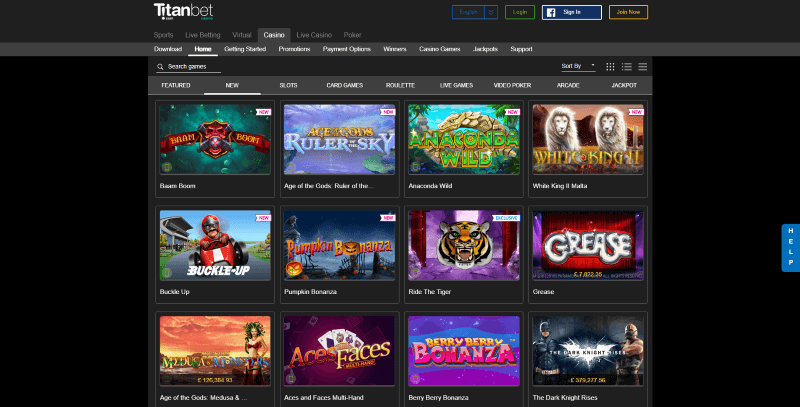Screen dimensions: 800x407
Task: Click the Titanbet logo
Action: pyautogui.click(x=184, y=11)
